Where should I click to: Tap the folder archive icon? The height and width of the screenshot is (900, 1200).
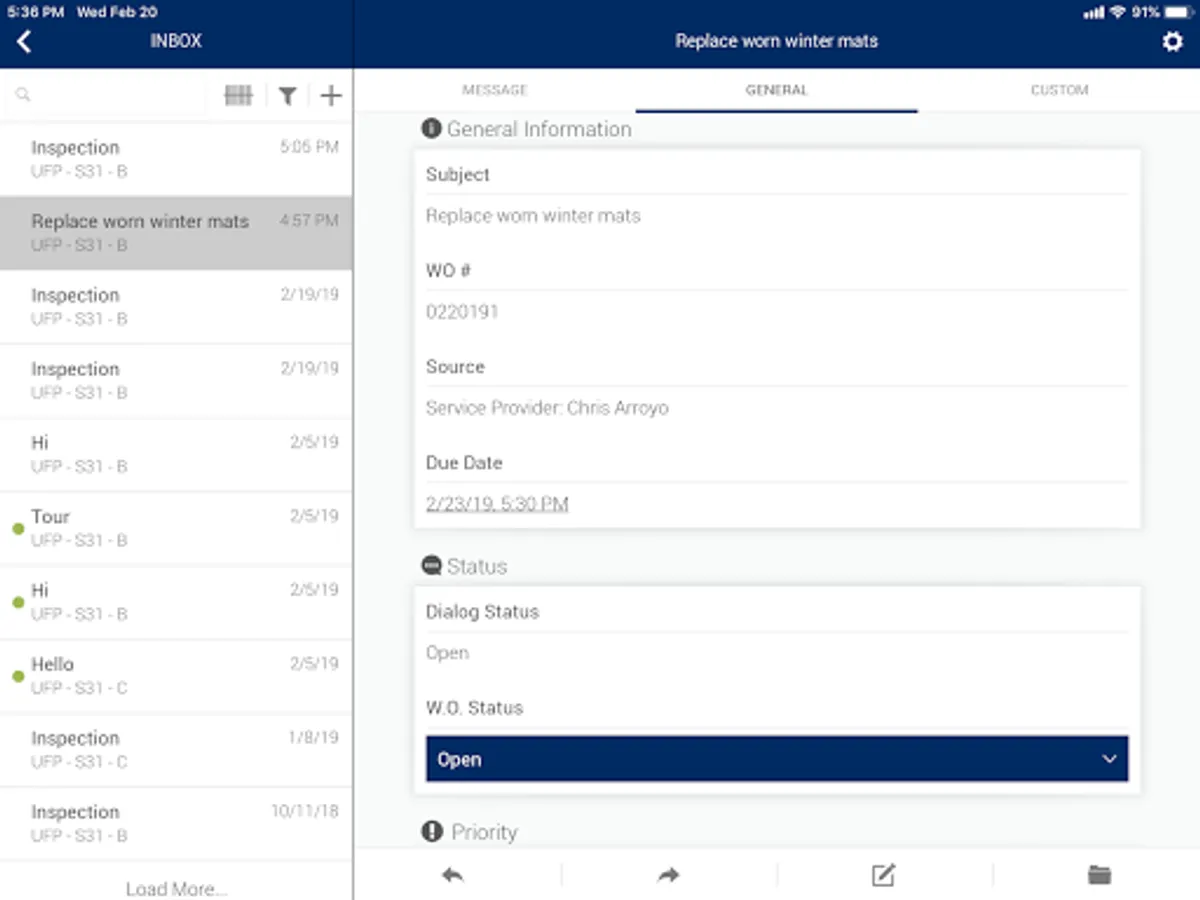click(x=1099, y=875)
